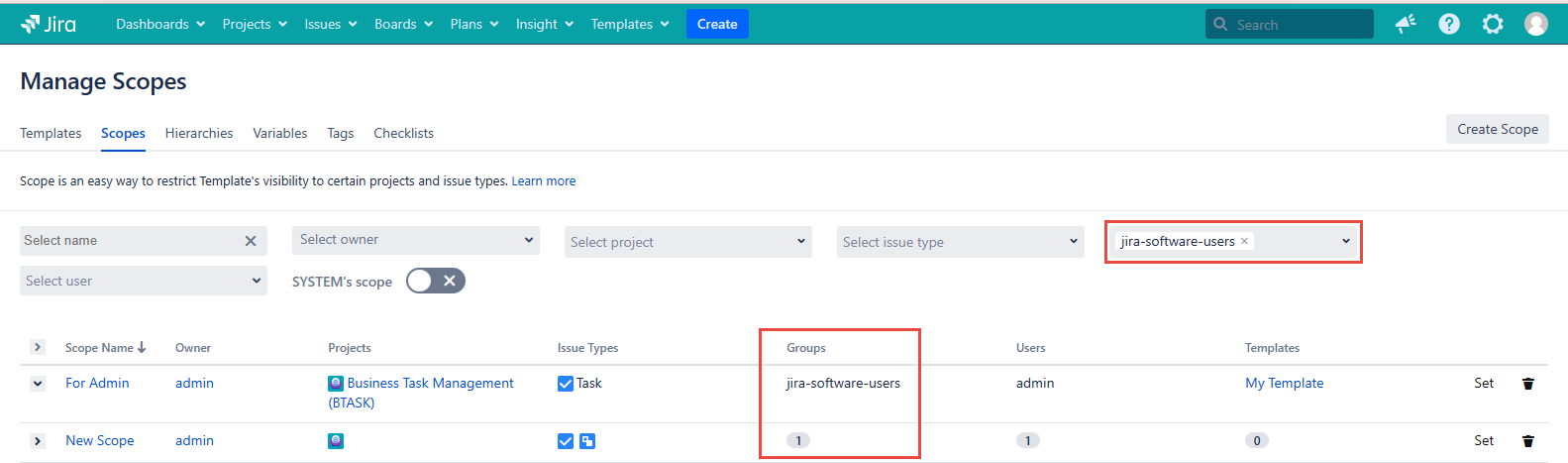Switch to the Hierarchies tab
Viewport: 1568px width, 463px height.
point(199,133)
